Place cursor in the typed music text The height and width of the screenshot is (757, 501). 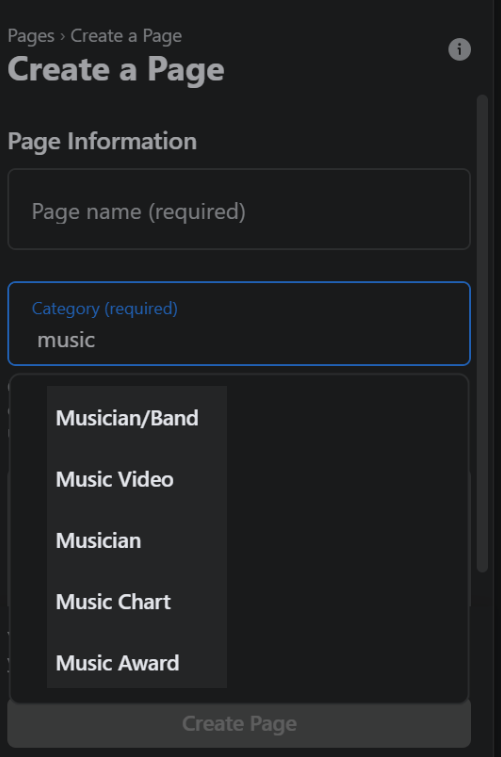66,340
